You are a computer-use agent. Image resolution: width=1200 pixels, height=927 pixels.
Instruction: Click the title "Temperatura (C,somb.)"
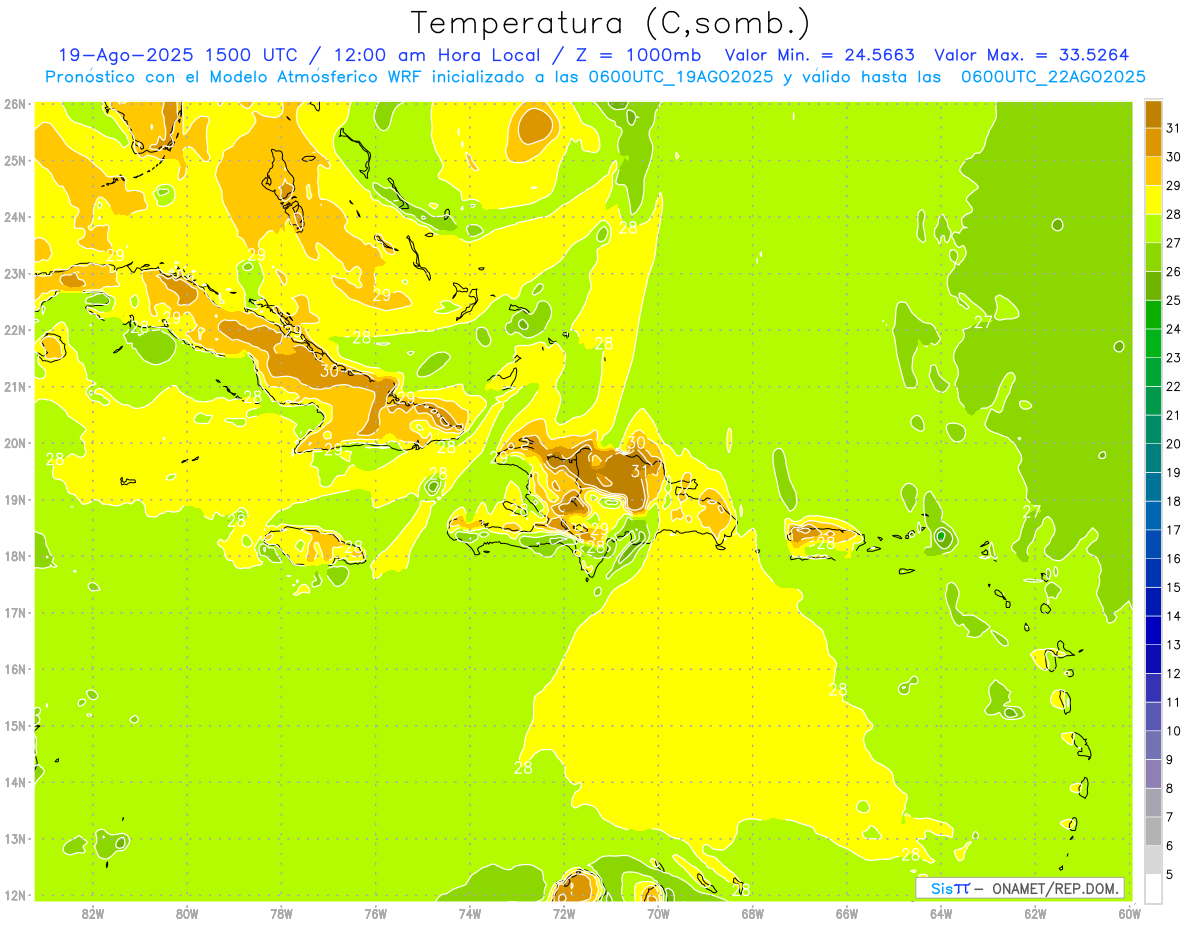coord(610,23)
